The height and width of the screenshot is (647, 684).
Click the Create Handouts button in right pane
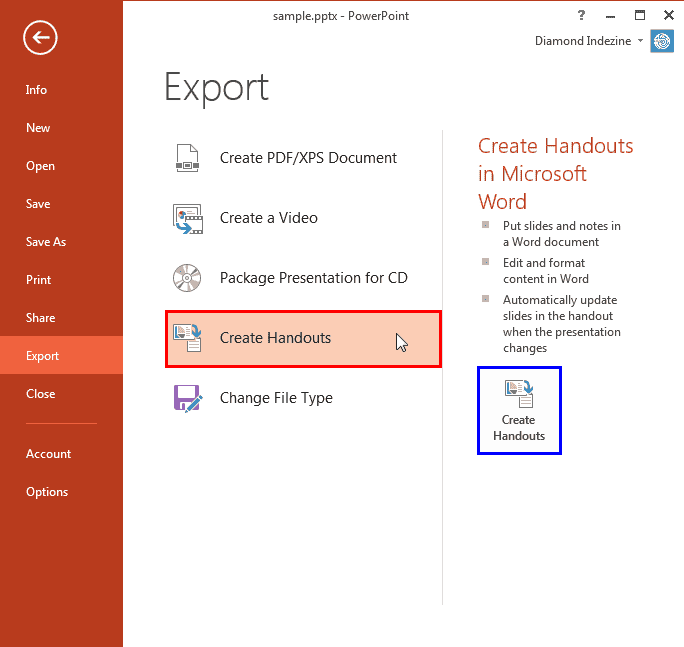(519, 411)
